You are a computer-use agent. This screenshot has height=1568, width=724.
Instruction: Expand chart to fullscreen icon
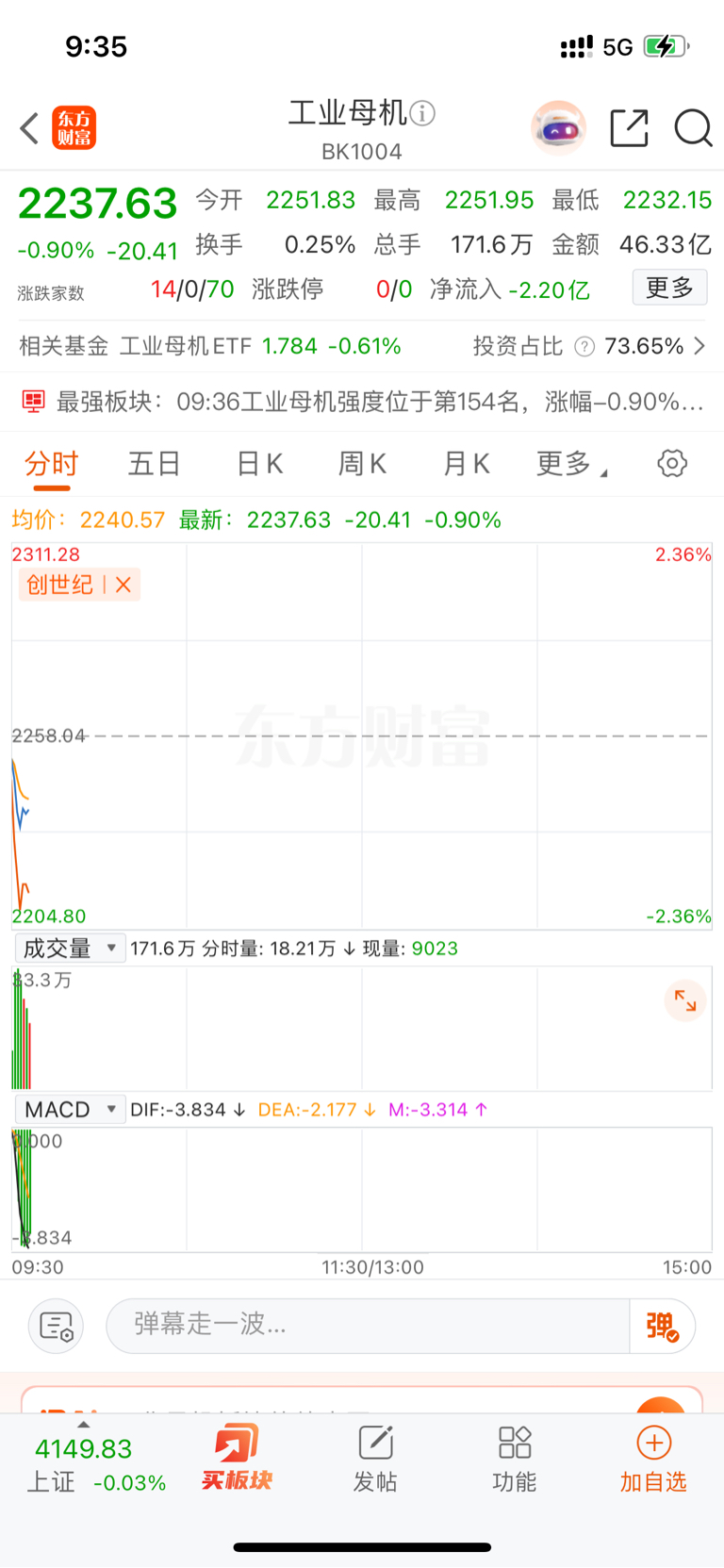coord(685,1001)
